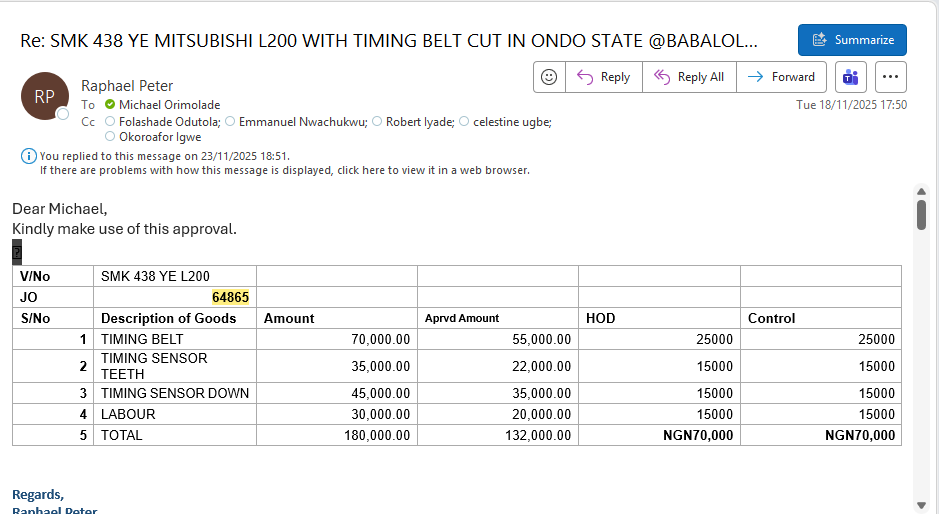The height and width of the screenshot is (514, 939).
Task: Click the HOD total NGN70,000
Action: (698, 436)
